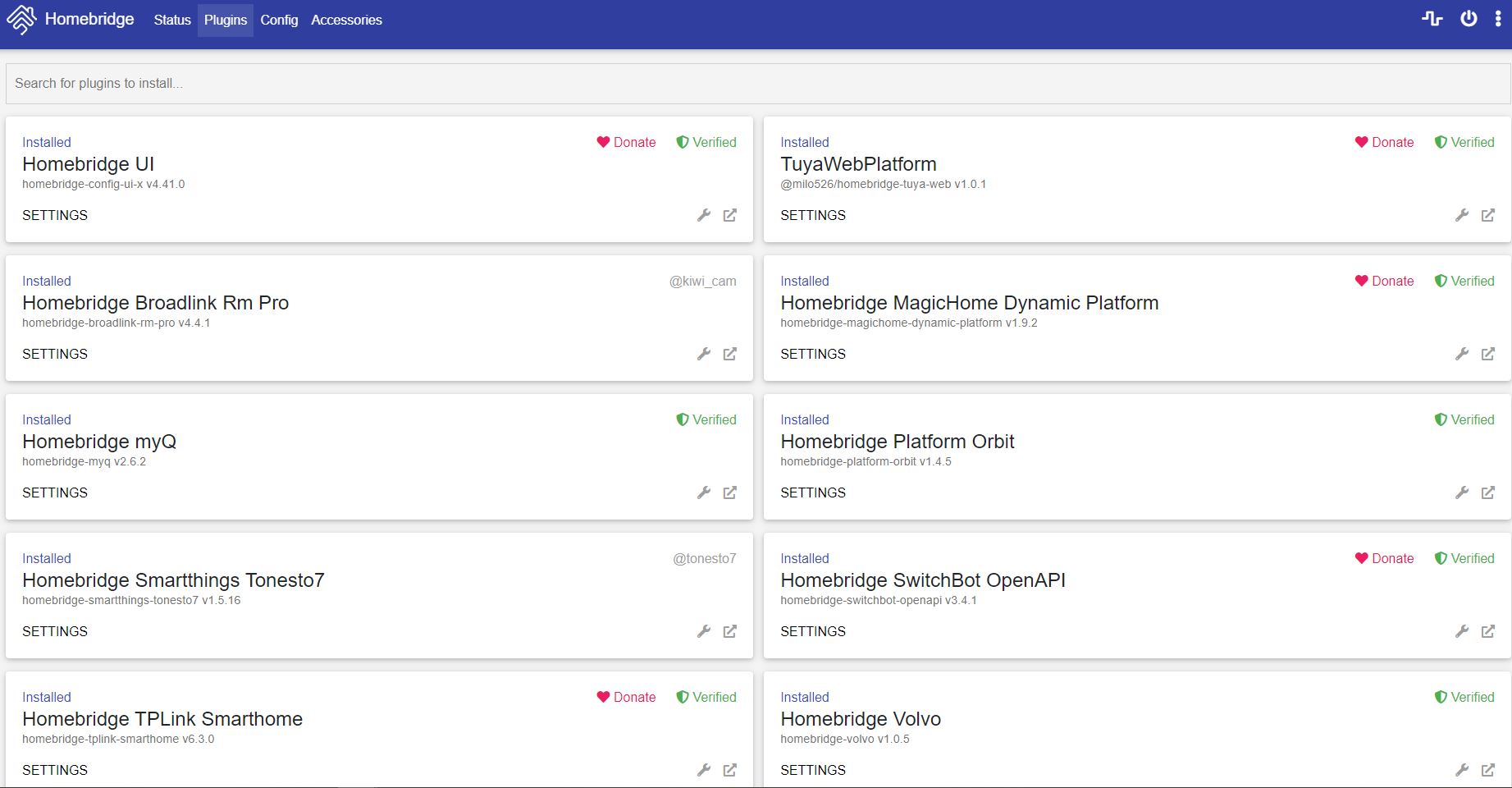Open the three-dot overflow menu
The image size is (1512, 788).
coord(1500,19)
